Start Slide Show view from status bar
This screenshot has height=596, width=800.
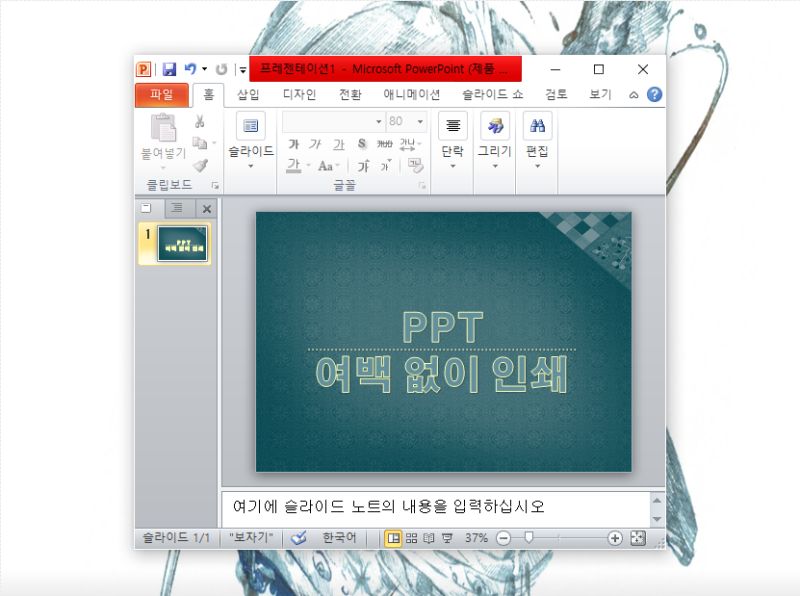tap(447, 538)
